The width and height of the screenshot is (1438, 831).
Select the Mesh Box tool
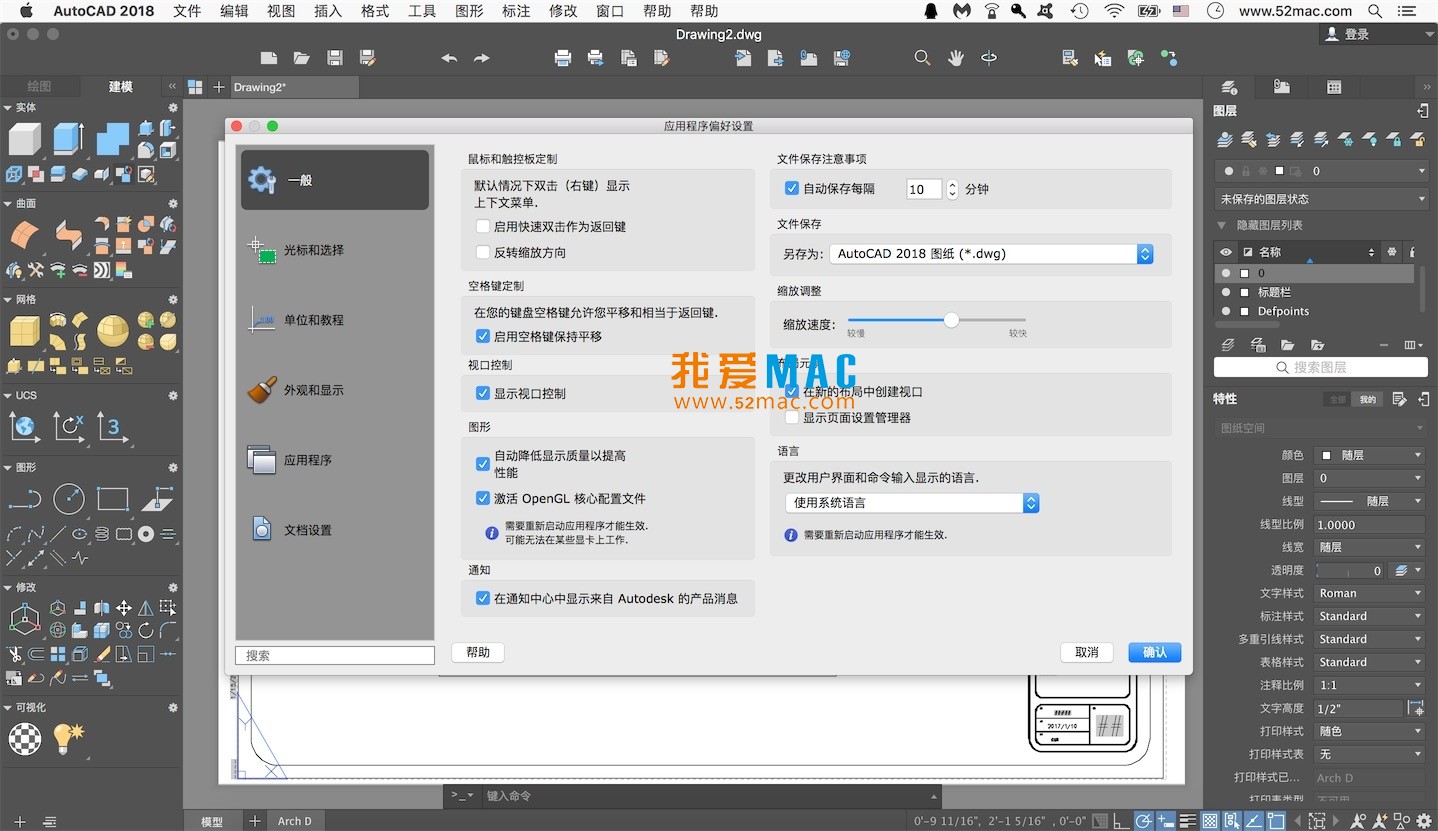point(25,330)
